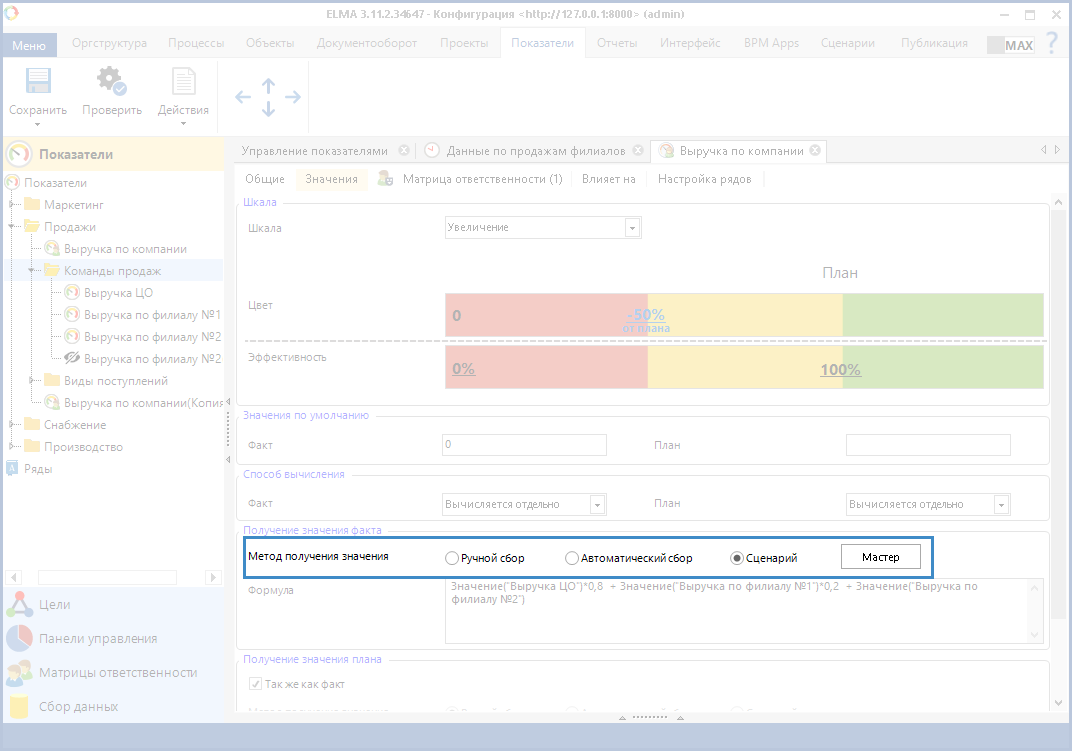Open Панели управления sidebar section
This screenshot has width=1072, height=751.
click(x=97, y=638)
